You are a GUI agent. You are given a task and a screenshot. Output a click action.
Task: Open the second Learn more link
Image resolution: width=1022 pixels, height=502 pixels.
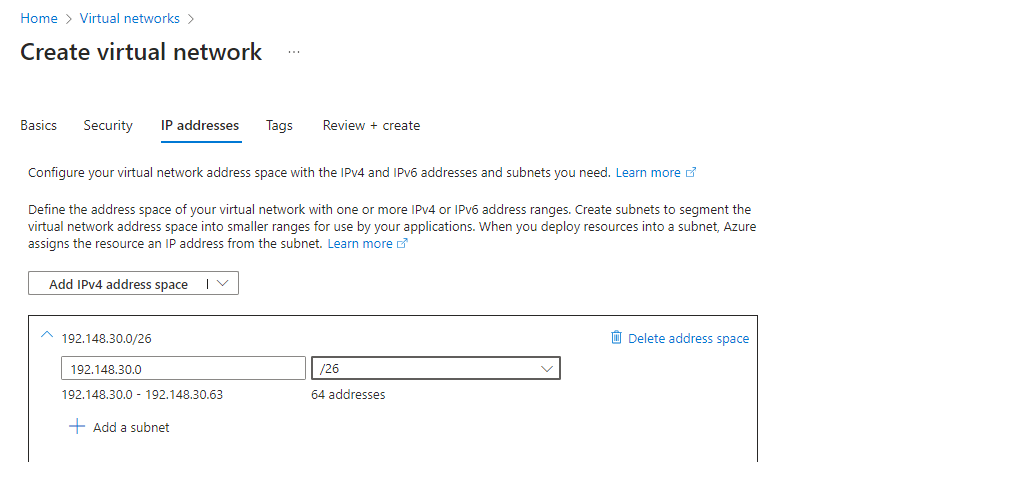[x=360, y=244]
